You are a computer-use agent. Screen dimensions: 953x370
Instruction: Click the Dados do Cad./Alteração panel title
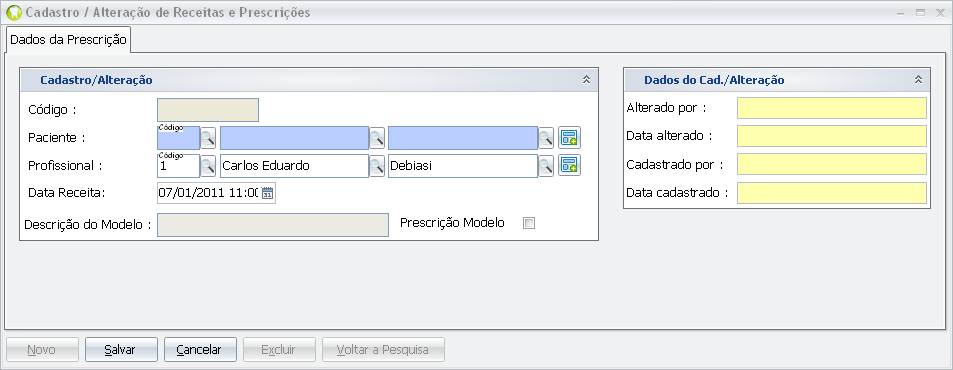click(714, 80)
